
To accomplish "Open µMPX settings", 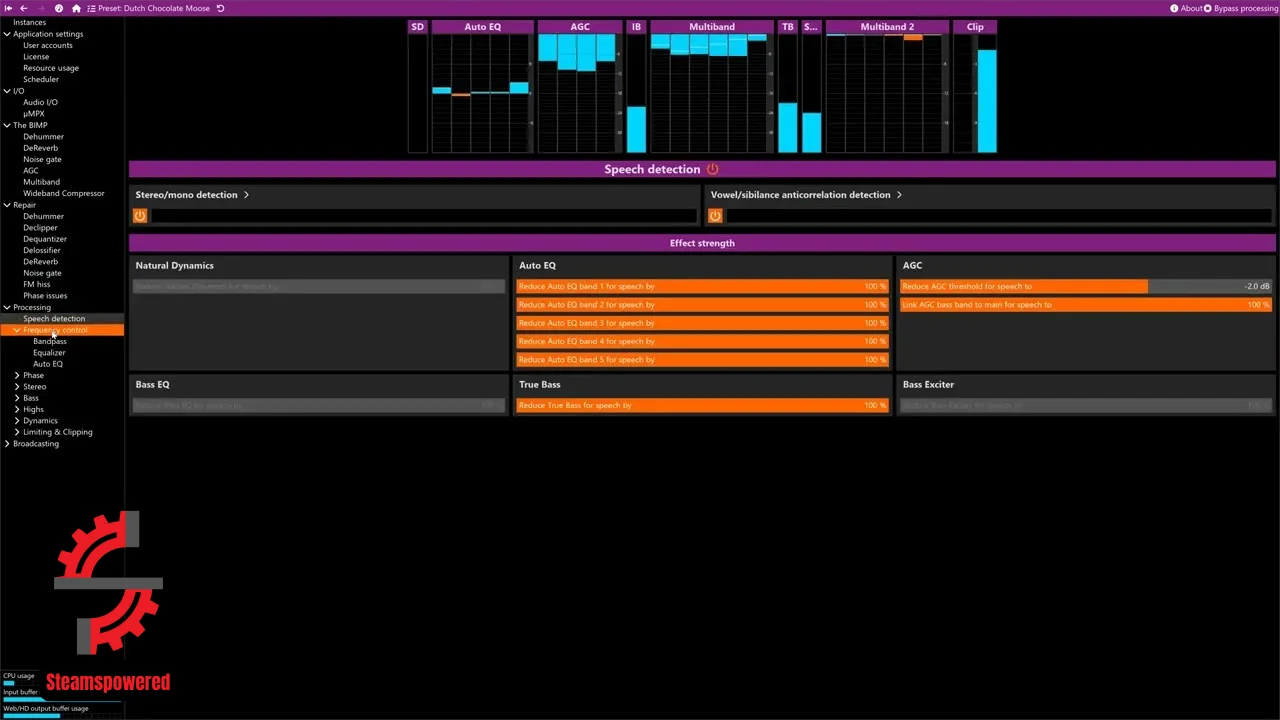I will pyautogui.click(x=33, y=114).
